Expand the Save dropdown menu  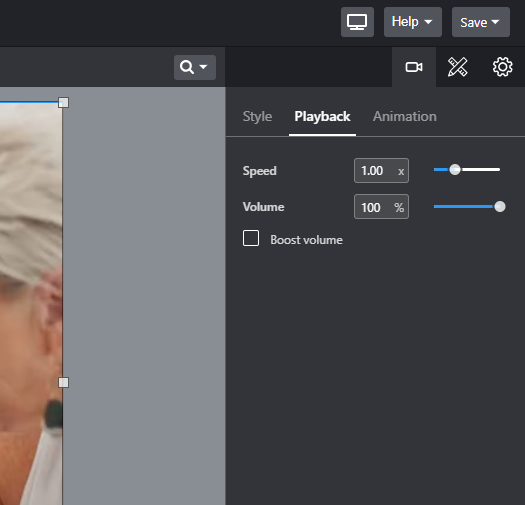(x=481, y=22)
